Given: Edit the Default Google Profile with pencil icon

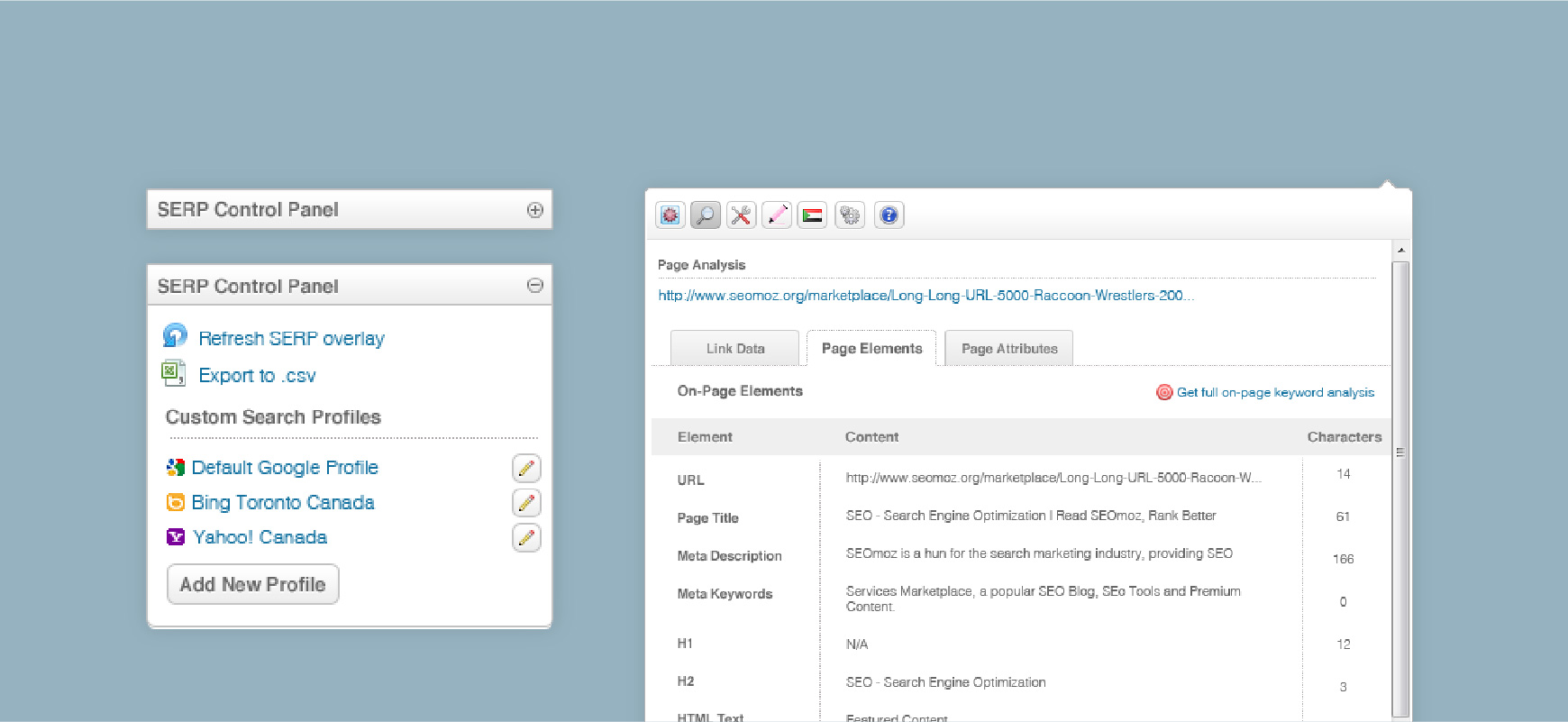Looking at the screenshot, I should (526, 469).
